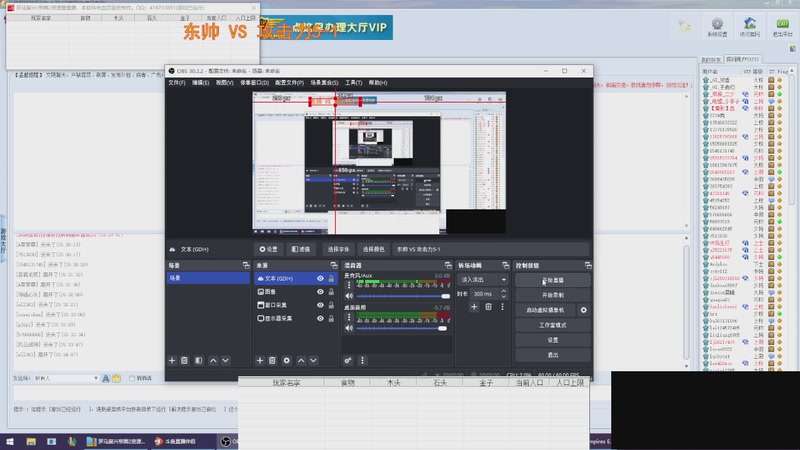Open the scene filters icon in the Scenes panel

point(199,361)
